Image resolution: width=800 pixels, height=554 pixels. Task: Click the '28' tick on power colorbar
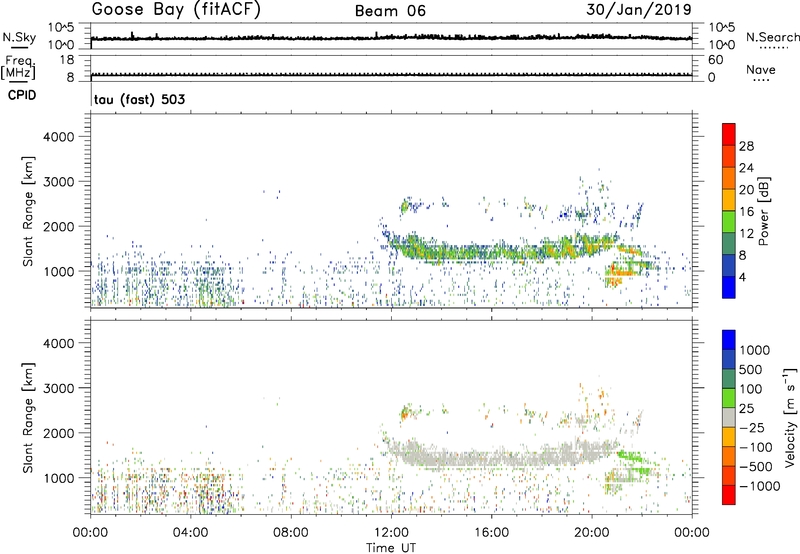pyautogui.click(x=746, y=146)
